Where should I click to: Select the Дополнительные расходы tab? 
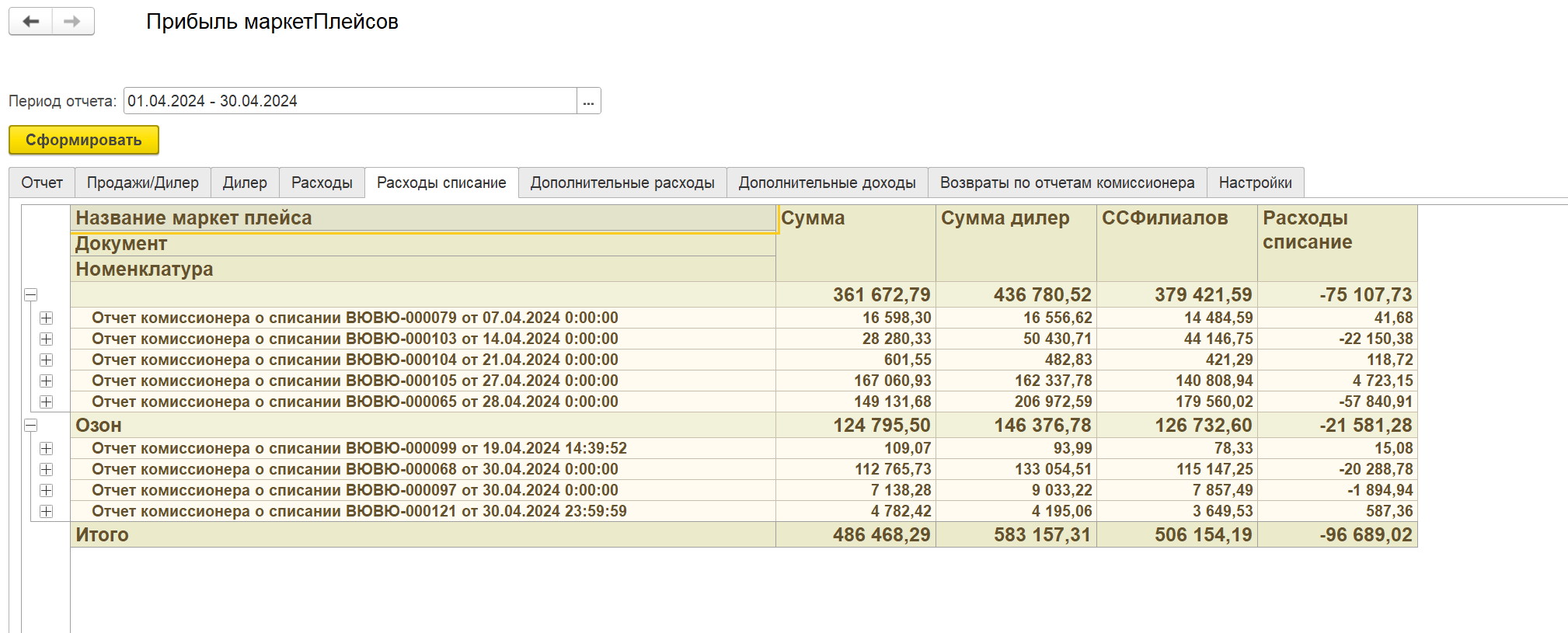pos(622,183)
